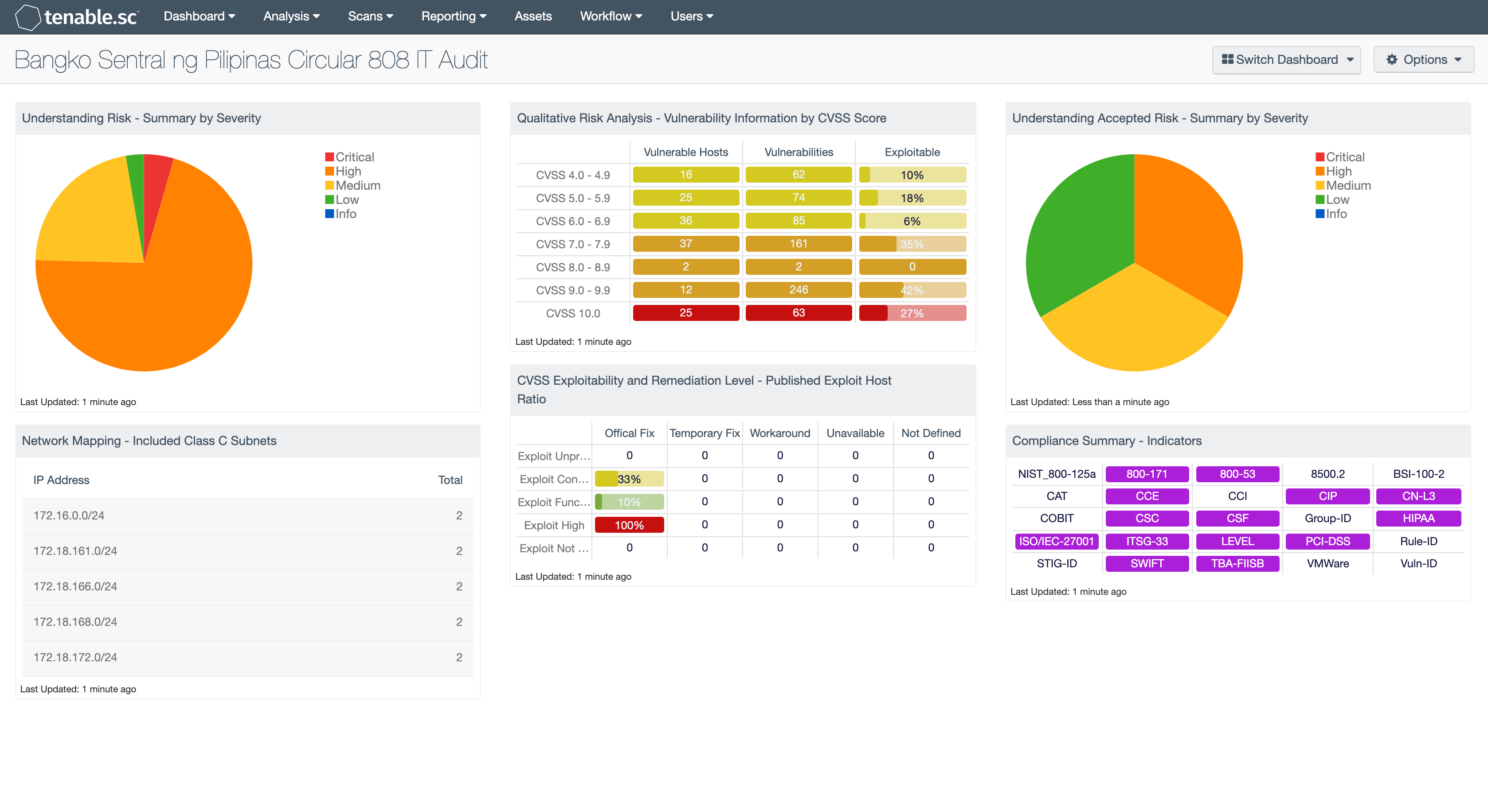Screen dimensions: 1488x812
Task: Click CVSS 9.0 - 9.9 Vulnerabilities value 246
Action: (798, 290)
